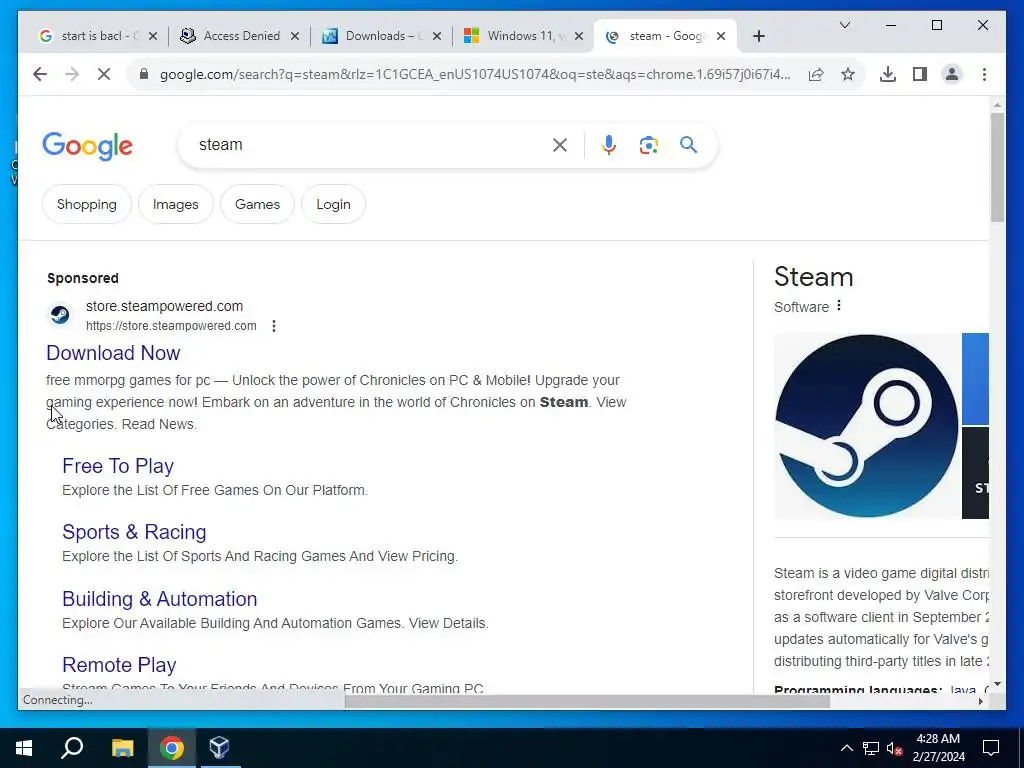Open the taskbar search magnifier
This screenshot has height=768, width=1024.
pyautogui.click(x=72, y=748)
